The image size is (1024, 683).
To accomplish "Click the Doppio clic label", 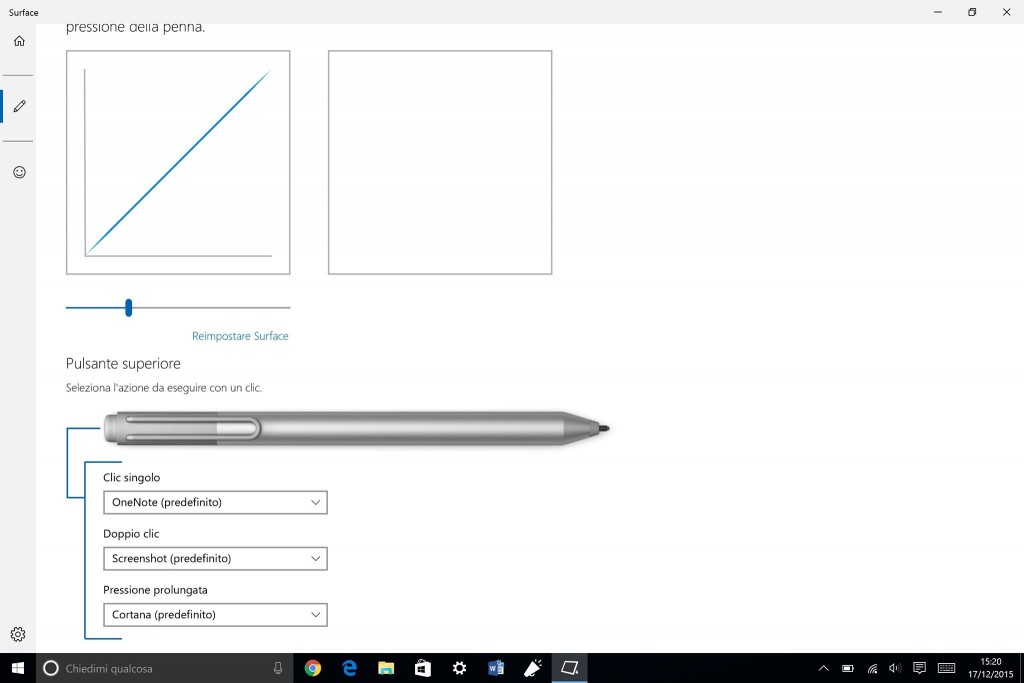I will click(131, 533).
